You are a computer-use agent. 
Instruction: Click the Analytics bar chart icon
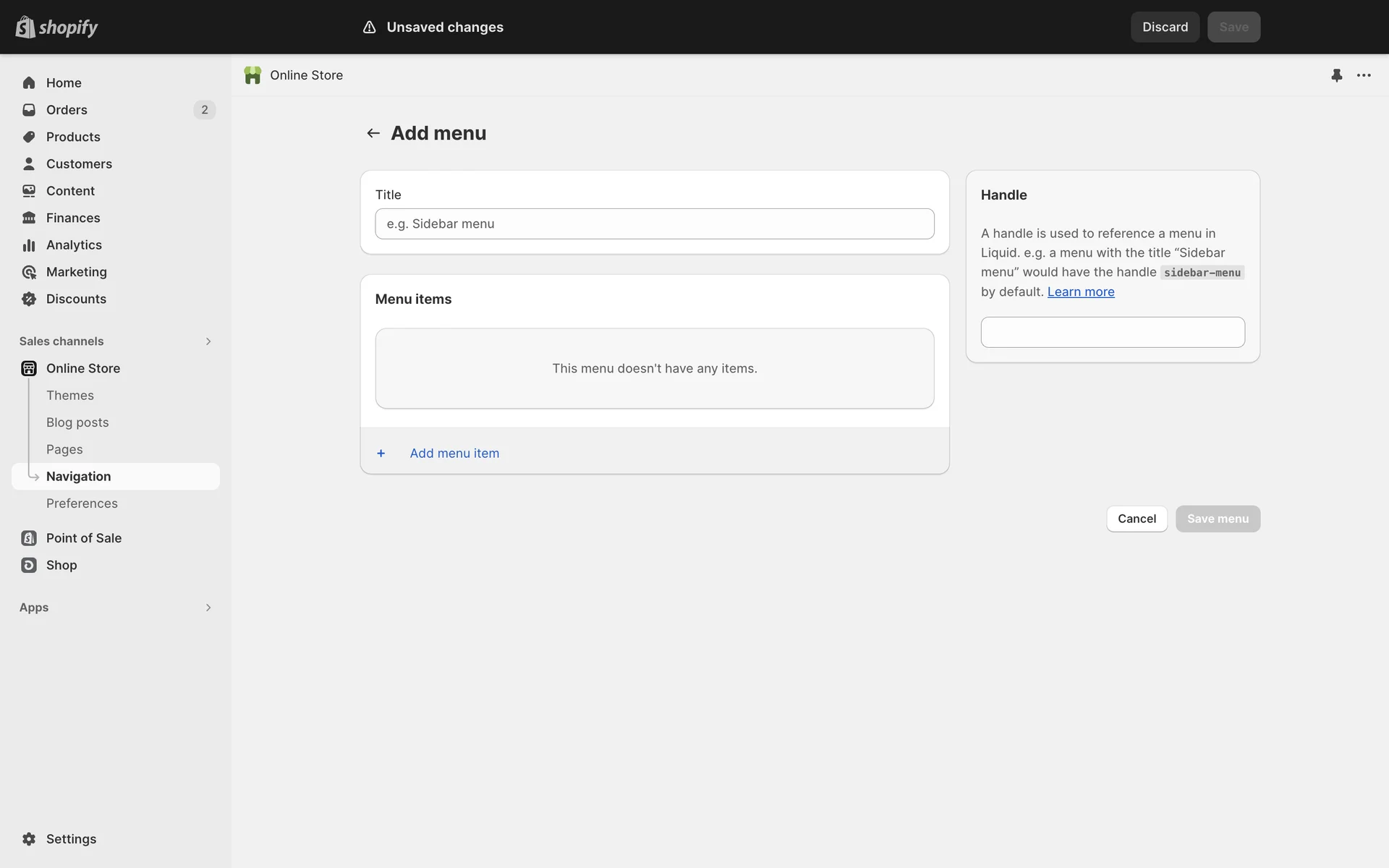[29, 245]
